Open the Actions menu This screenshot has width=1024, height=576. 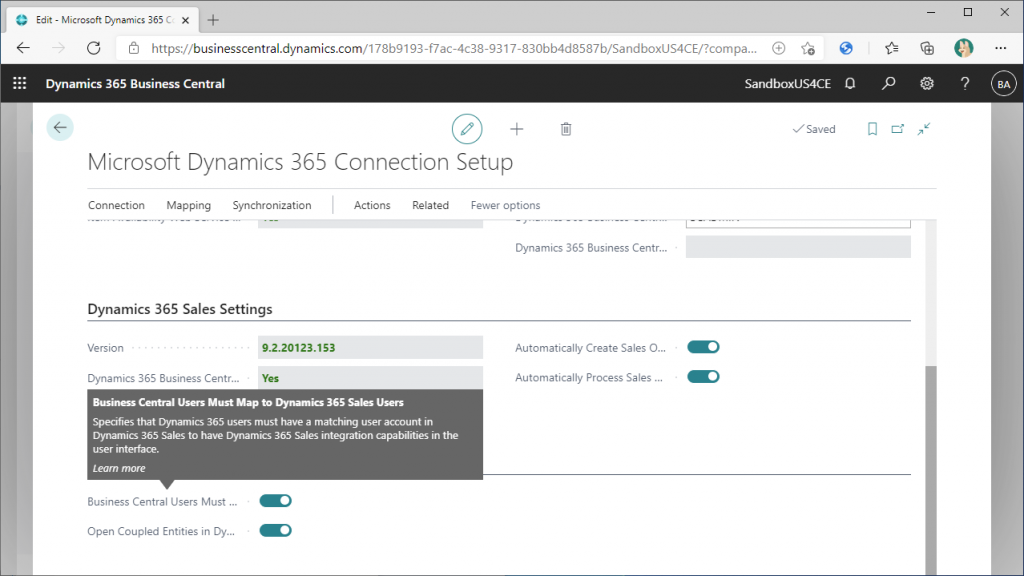(x=372, y=205)
